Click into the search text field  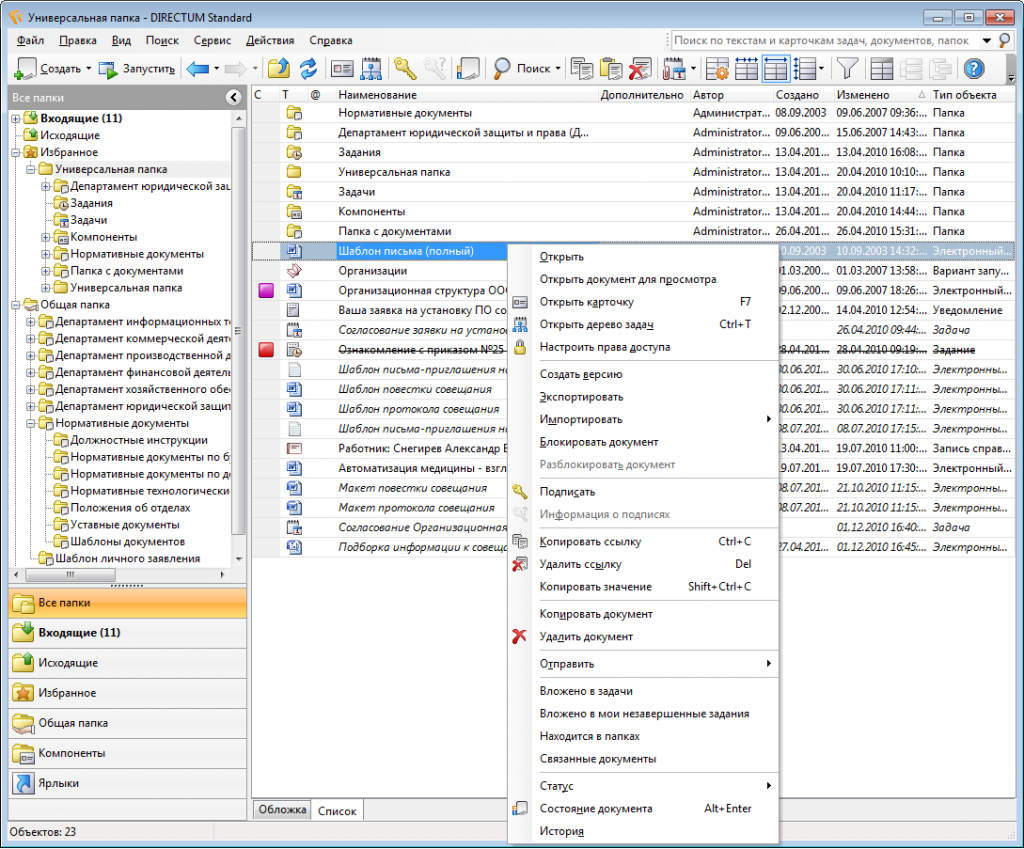tap(823, 40)
